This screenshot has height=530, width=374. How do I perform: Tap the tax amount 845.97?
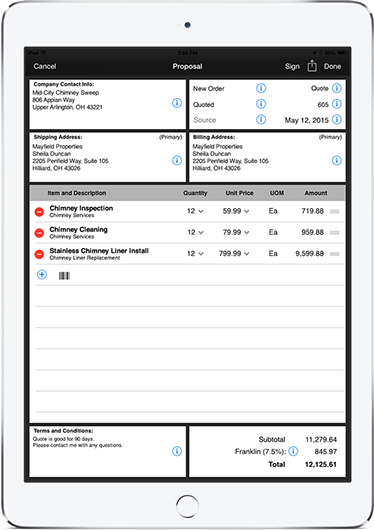click(x=326, y=452)
